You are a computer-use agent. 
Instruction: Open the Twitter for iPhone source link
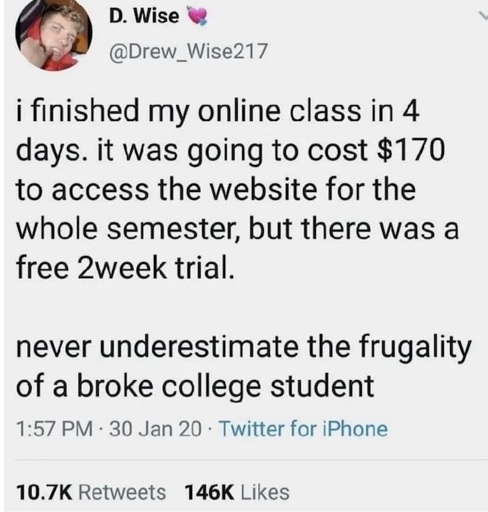(x=303, y=429)
